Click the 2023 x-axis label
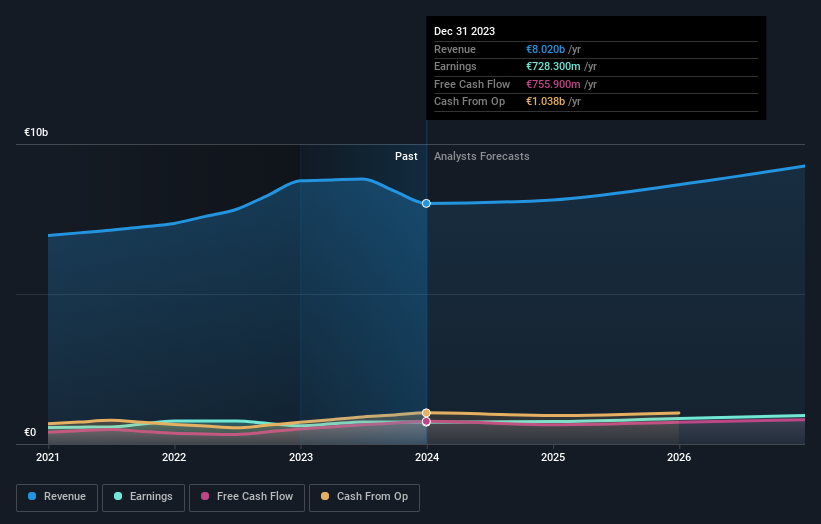The image size is (821, 524). (x=301, y=458)
